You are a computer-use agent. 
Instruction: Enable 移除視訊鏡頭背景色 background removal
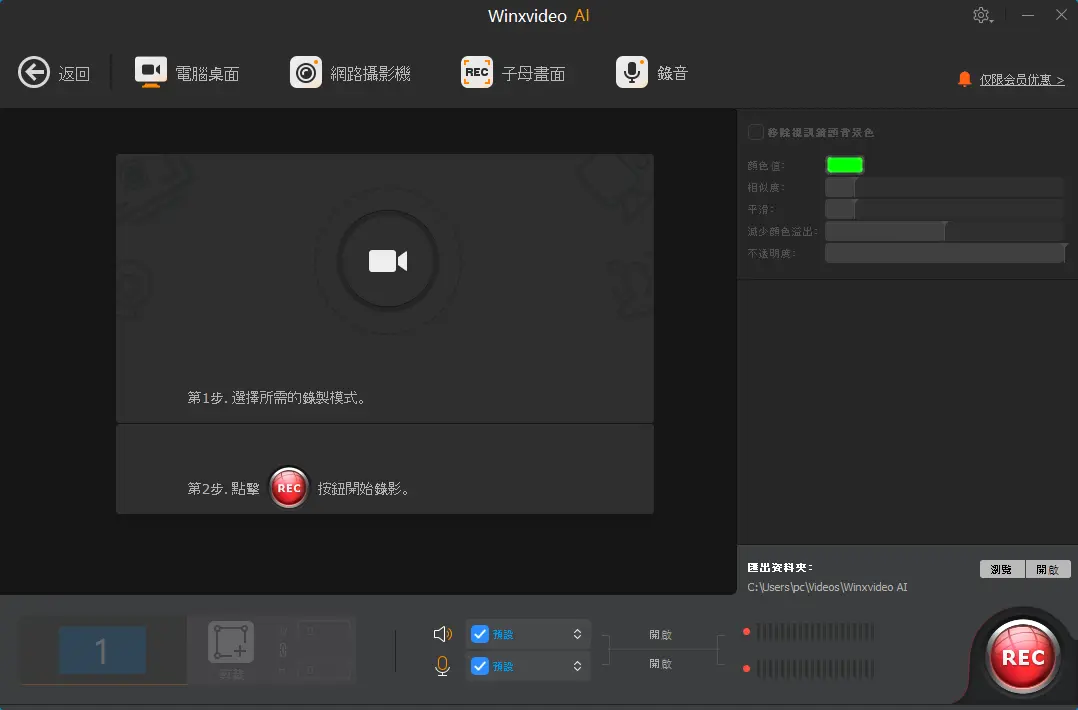(x=757, y=131)
